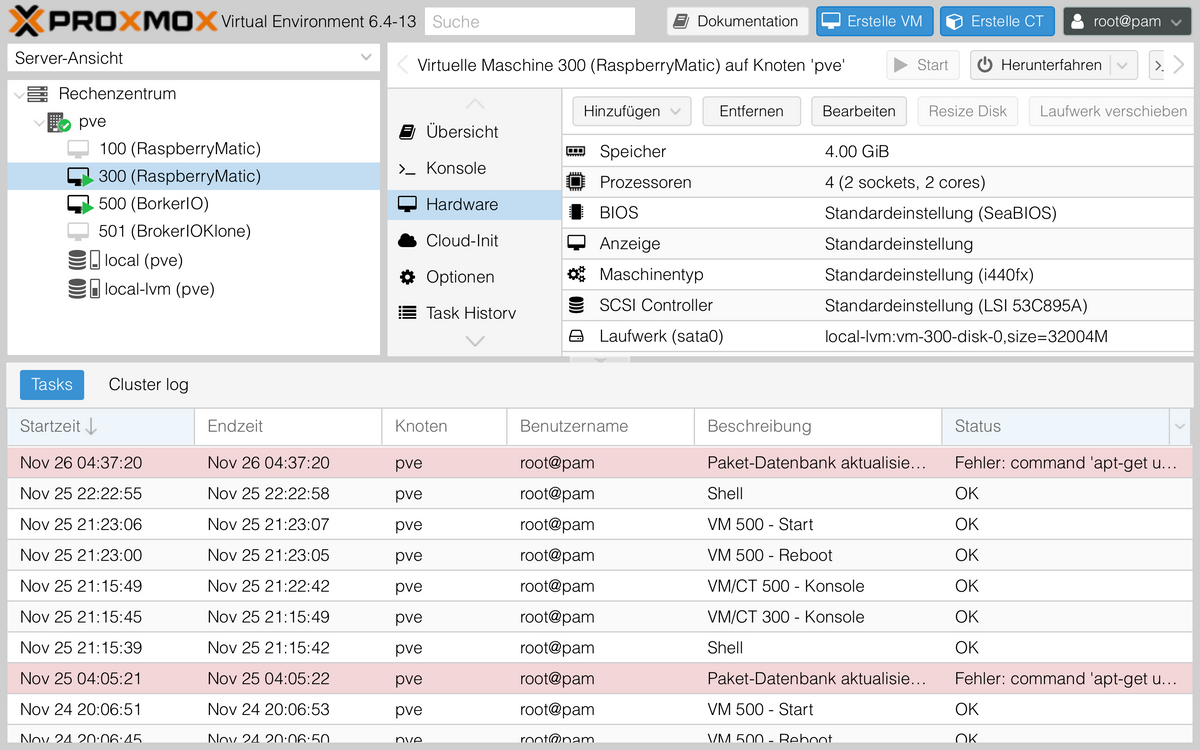Screen dimensions: 1200x750
Task: Open the root@pam user menu
Action: 1127,21
